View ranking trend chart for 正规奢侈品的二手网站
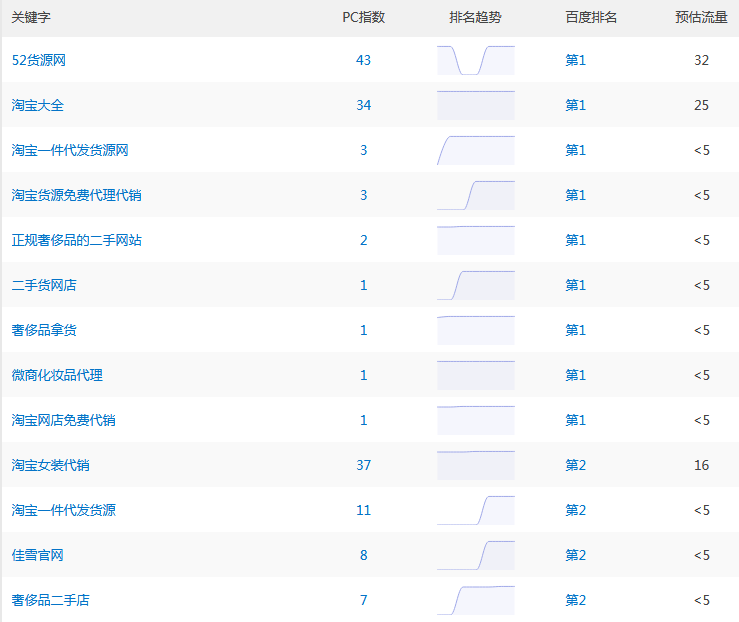Image resolution: width=739 pixels, height=622 pixels. click(476, 240)
